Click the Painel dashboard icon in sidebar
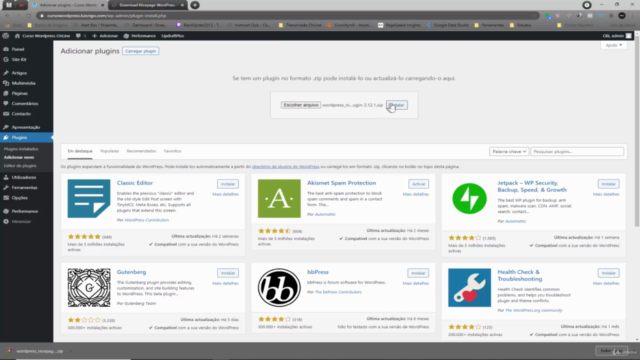 6,49
